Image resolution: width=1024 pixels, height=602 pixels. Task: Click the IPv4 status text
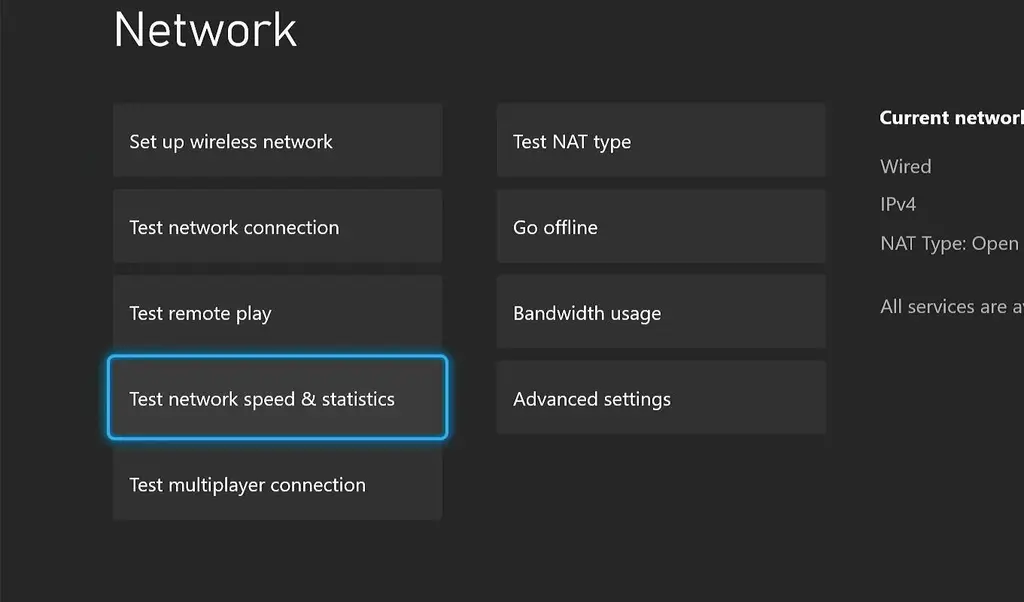click(898, 204)
